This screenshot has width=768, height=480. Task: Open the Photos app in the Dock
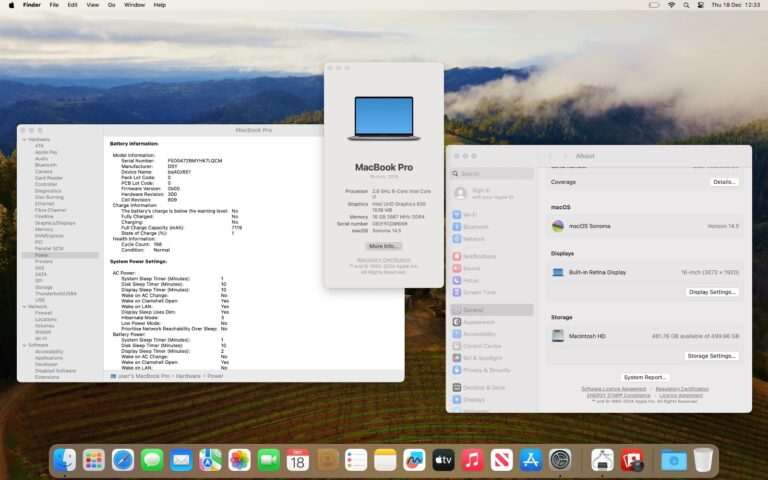(240, 460)
